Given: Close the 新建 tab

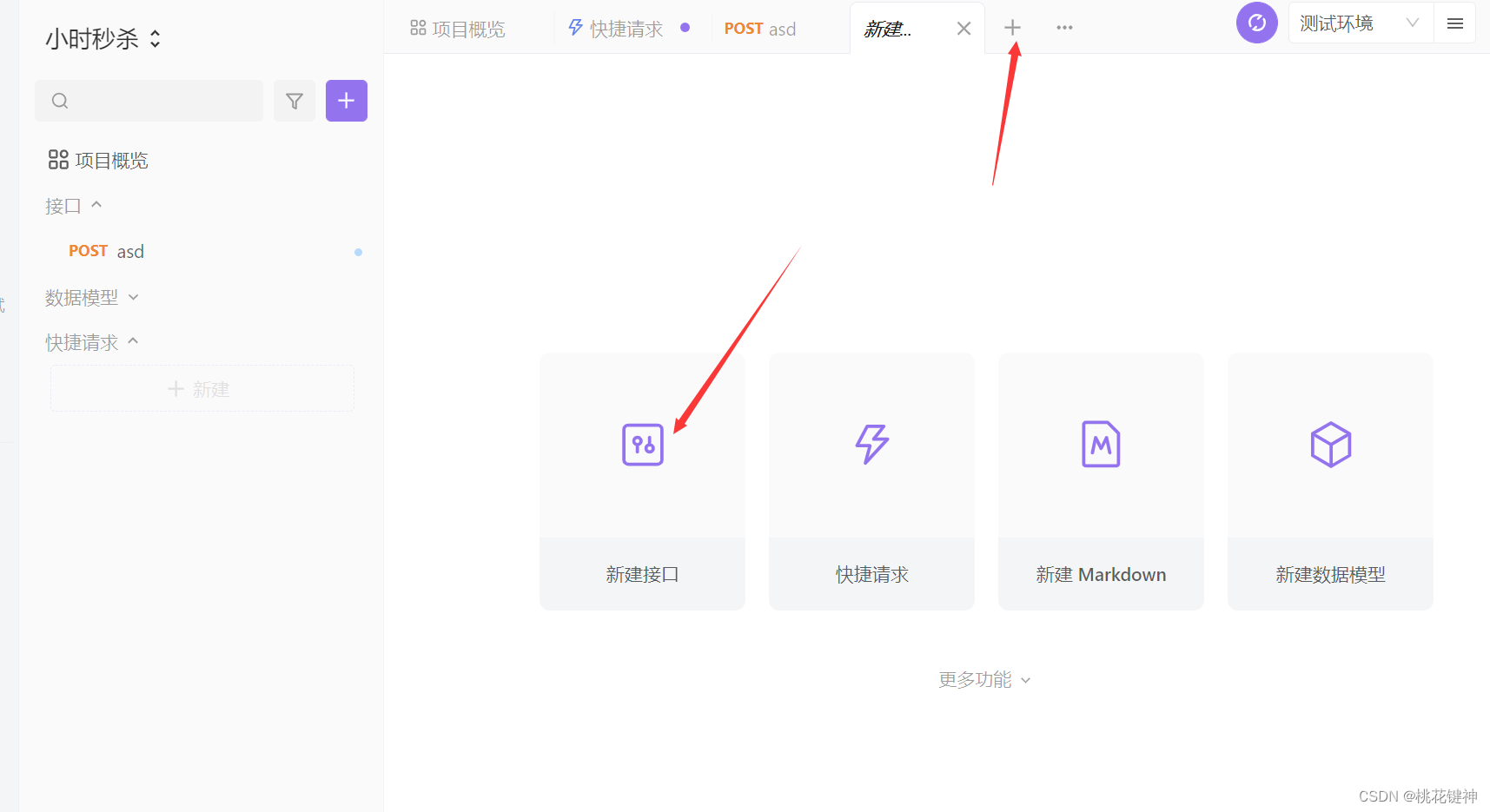Looking at the screenshot, I should click(964, 29).
